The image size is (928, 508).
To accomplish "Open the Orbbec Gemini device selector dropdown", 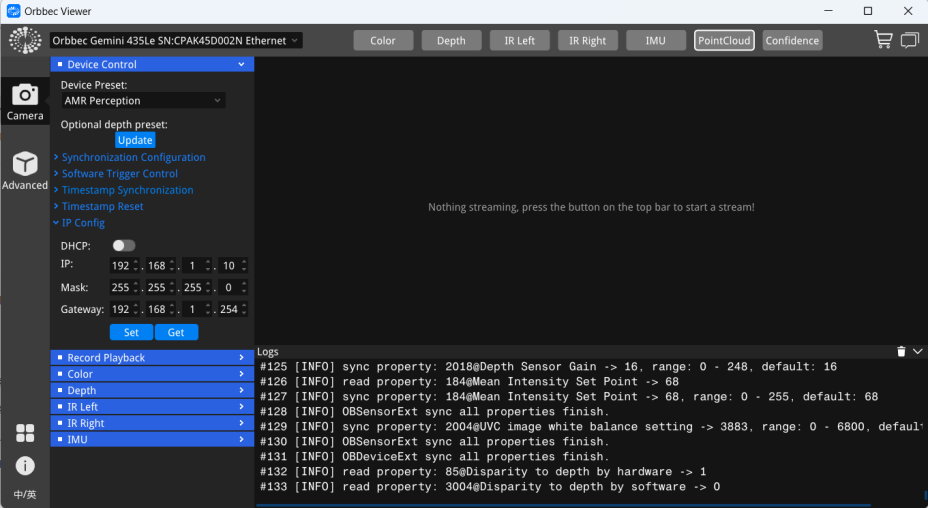I will (176, 40).
